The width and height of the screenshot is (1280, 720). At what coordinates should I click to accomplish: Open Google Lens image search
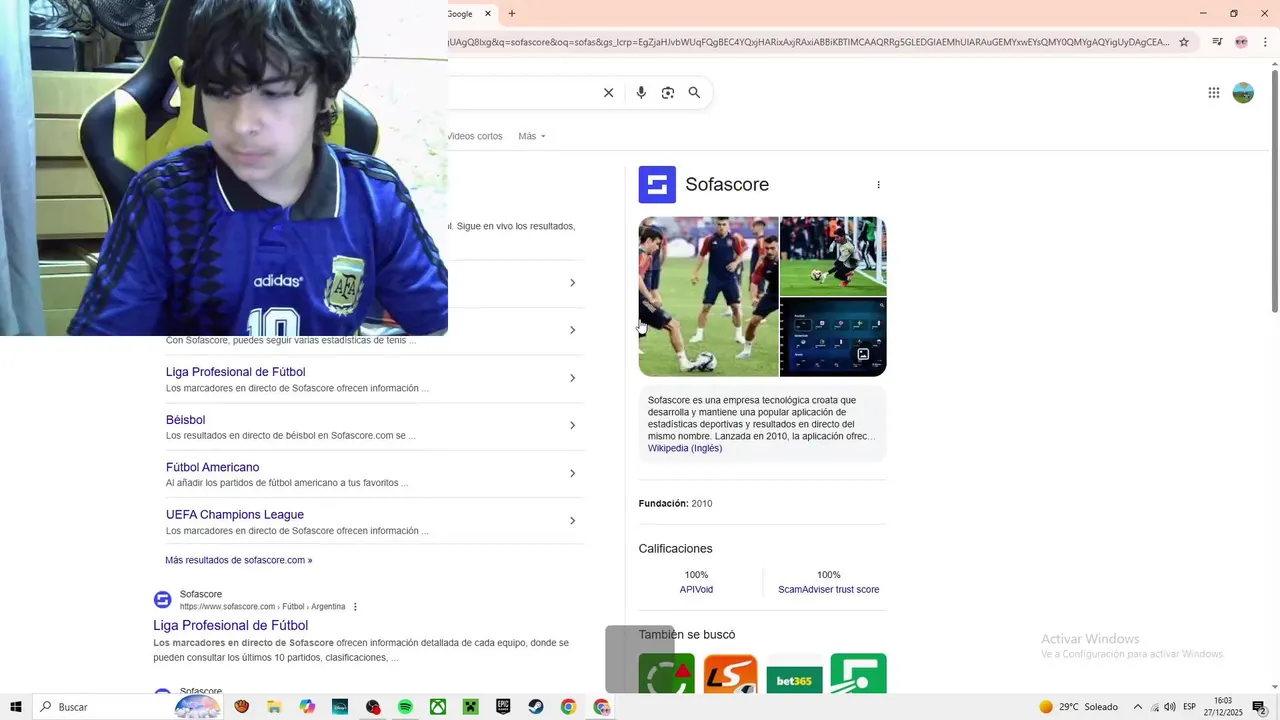[668, 93]
